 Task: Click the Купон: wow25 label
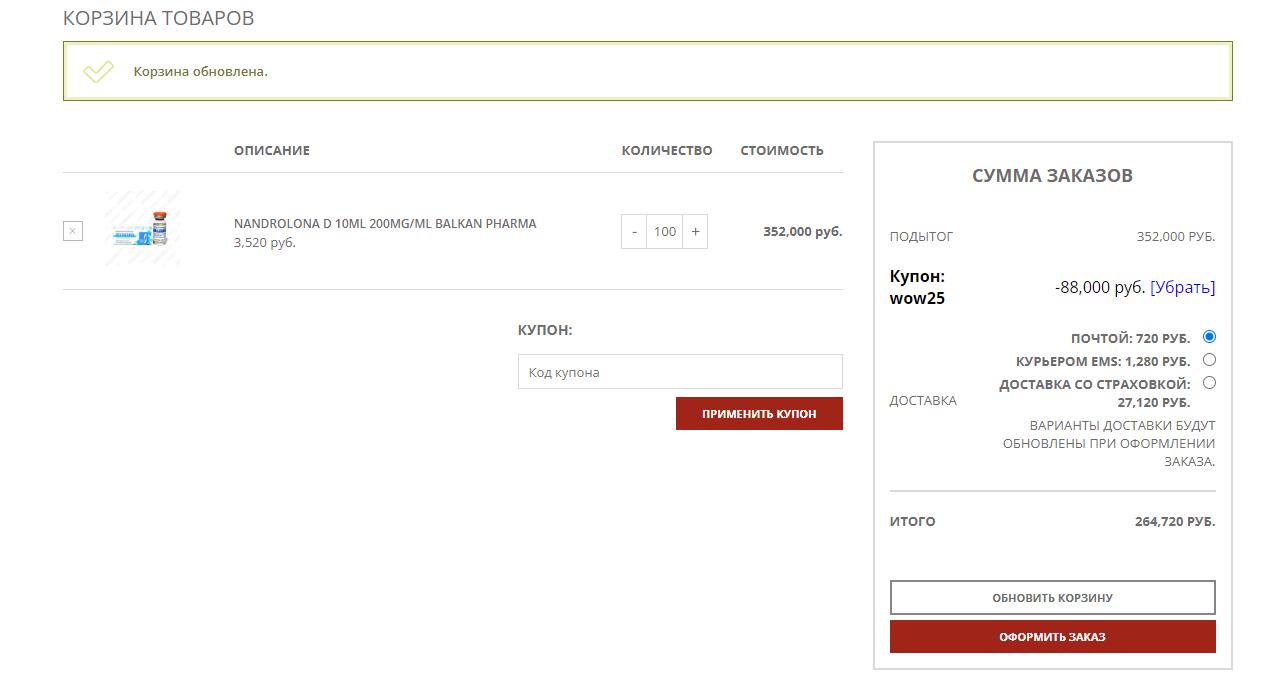[917, 287]
